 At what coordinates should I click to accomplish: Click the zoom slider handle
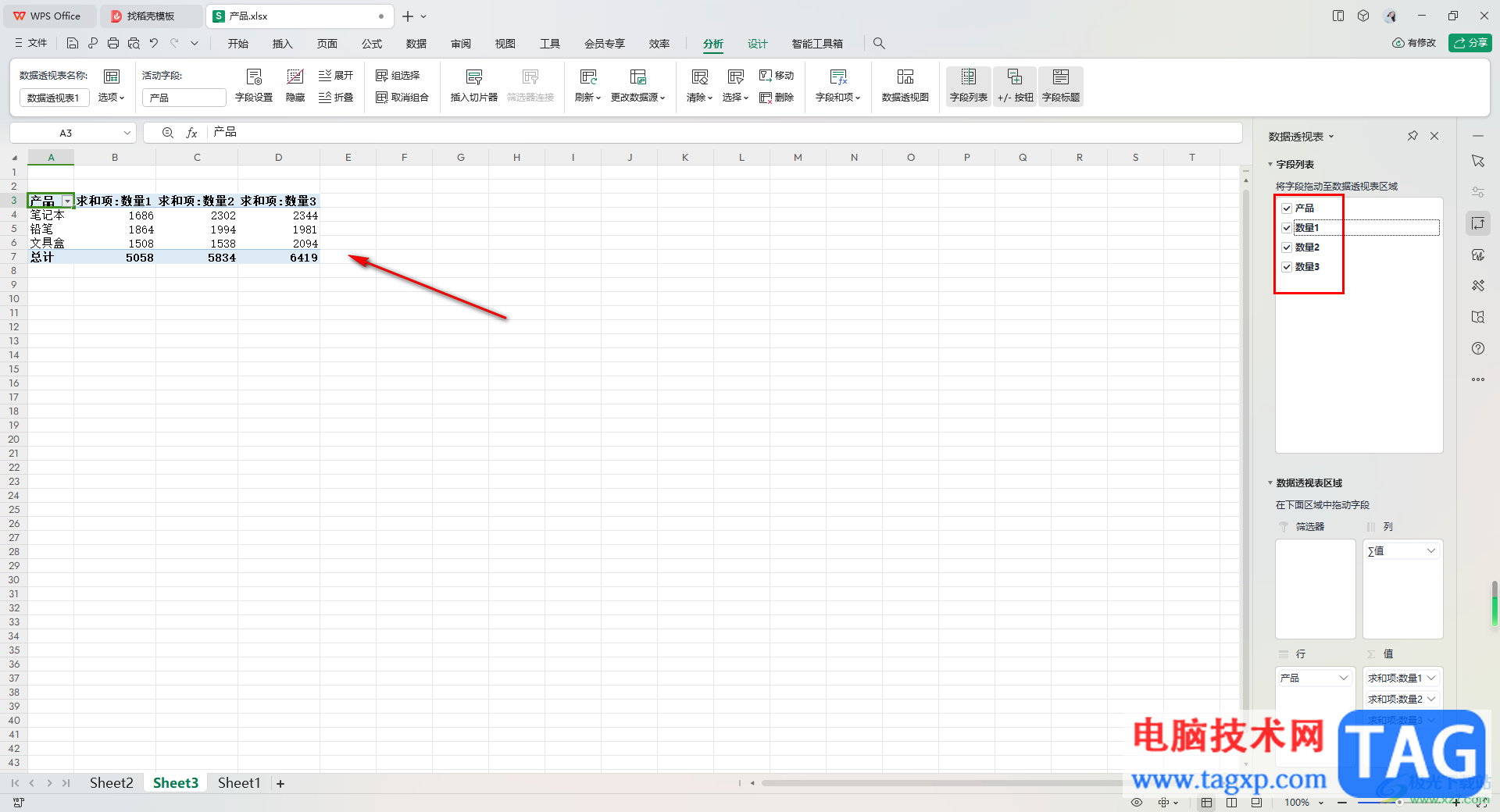pos(1399,803)
